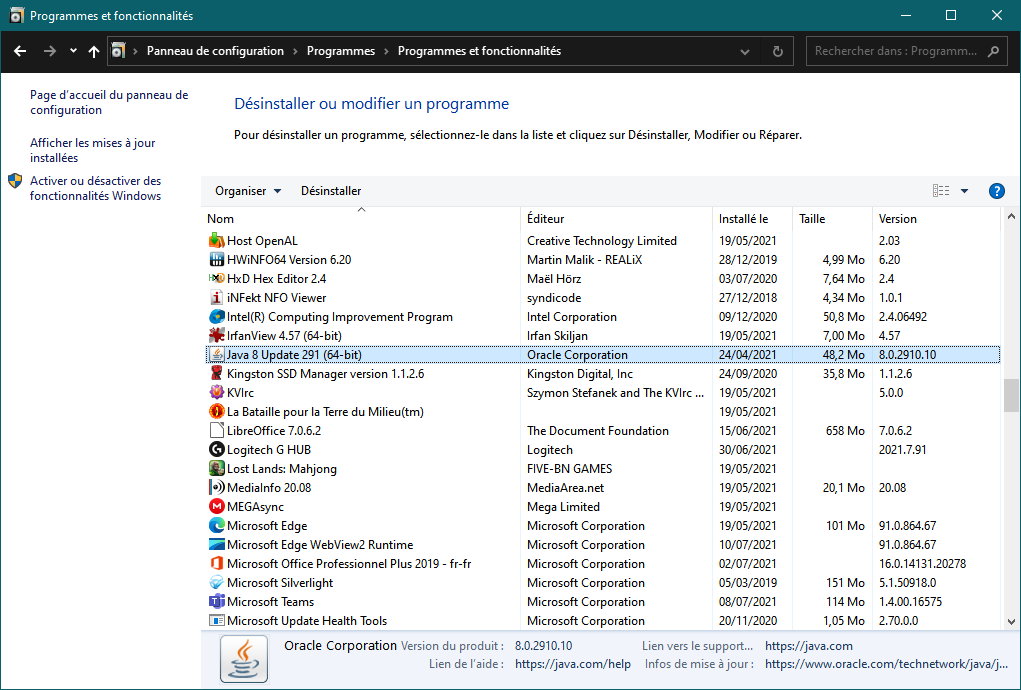Click the Microsoft Office Professionnel Plus icon
The image size is (1021, 690).
click(x=216, y=564)
